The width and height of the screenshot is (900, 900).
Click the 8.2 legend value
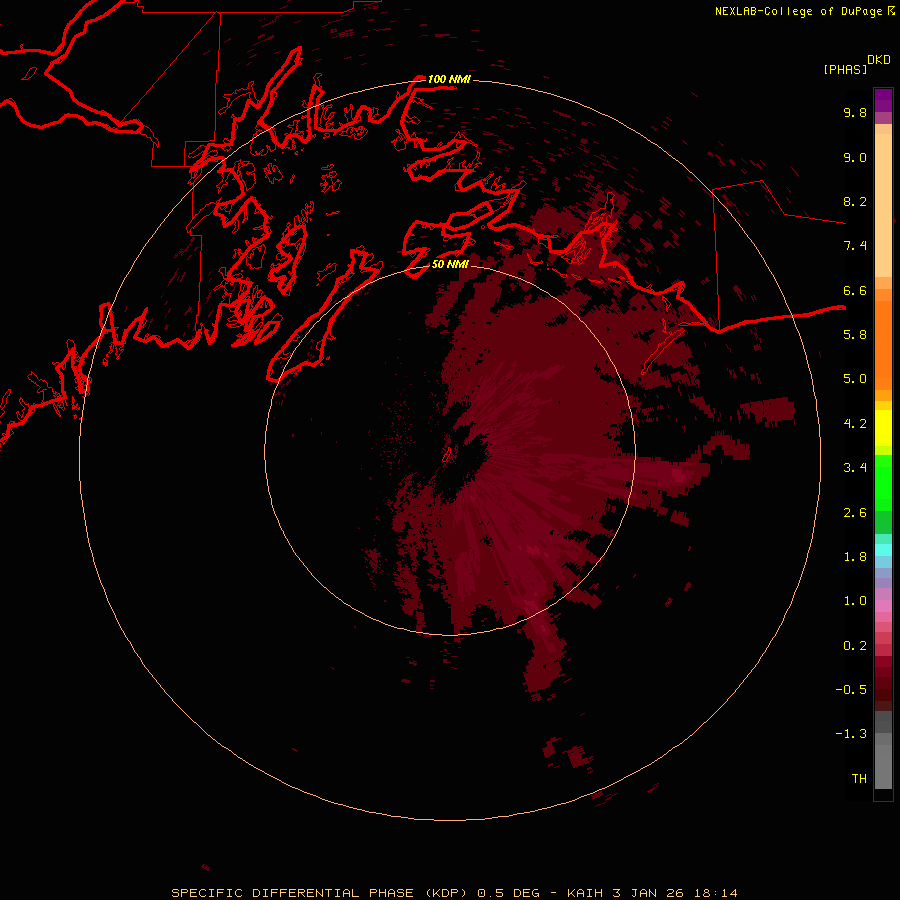[x=855, y=201]
